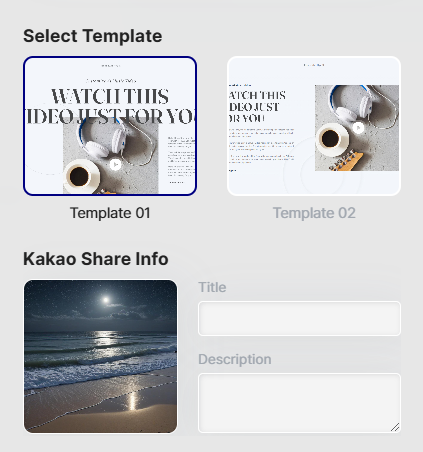Click the greyed Template 02 caption label
Image resolution: width=423 pixels, height=452 pixels.
tap(314, 213)
